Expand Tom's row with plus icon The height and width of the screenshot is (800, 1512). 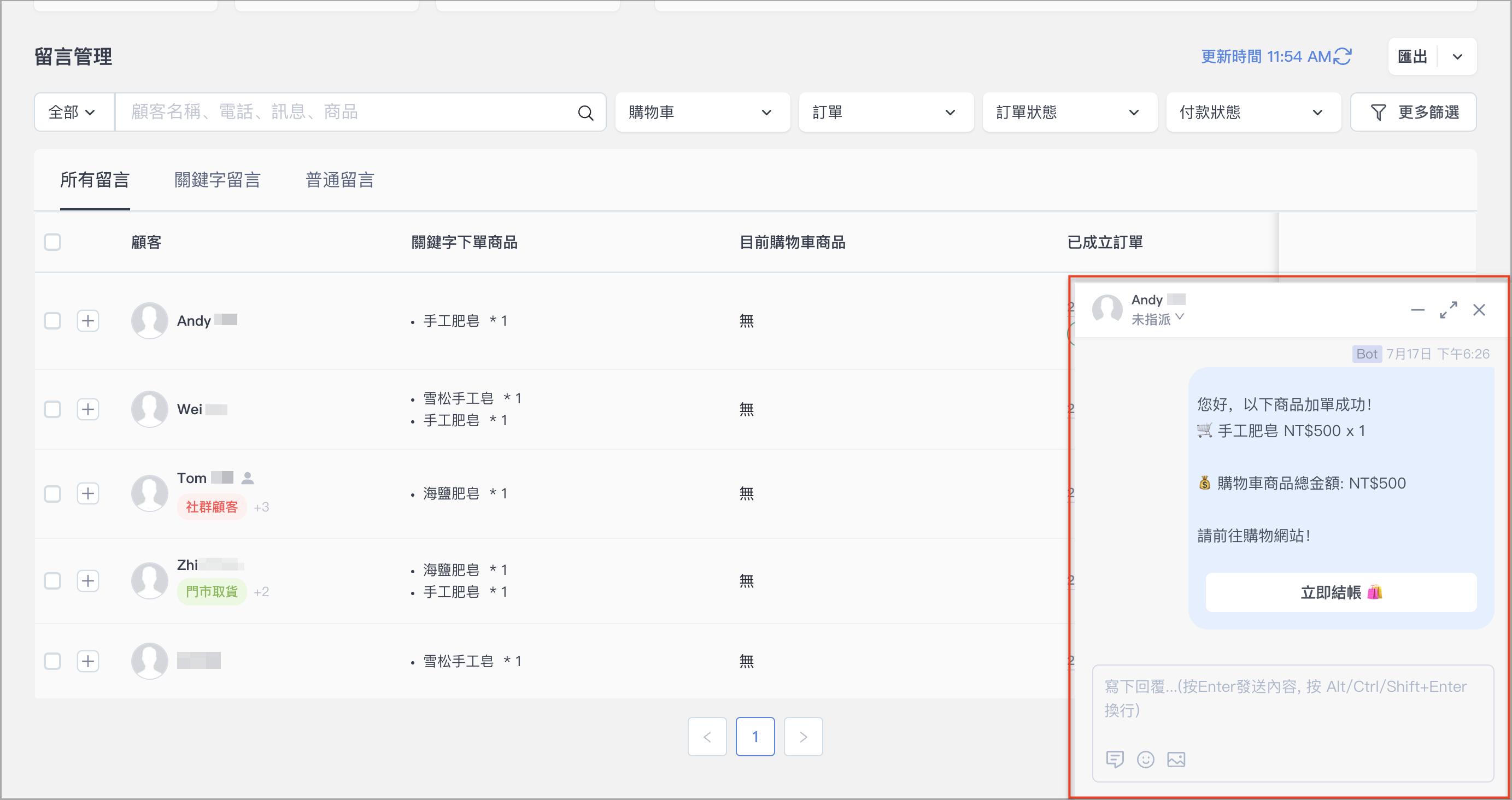[x=88, y=493]
